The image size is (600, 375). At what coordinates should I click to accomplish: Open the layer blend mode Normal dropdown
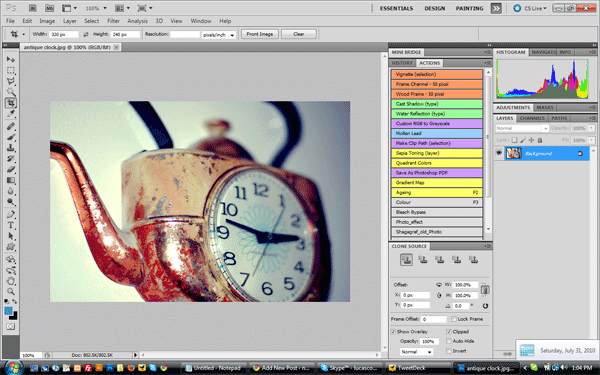point(522,128)
